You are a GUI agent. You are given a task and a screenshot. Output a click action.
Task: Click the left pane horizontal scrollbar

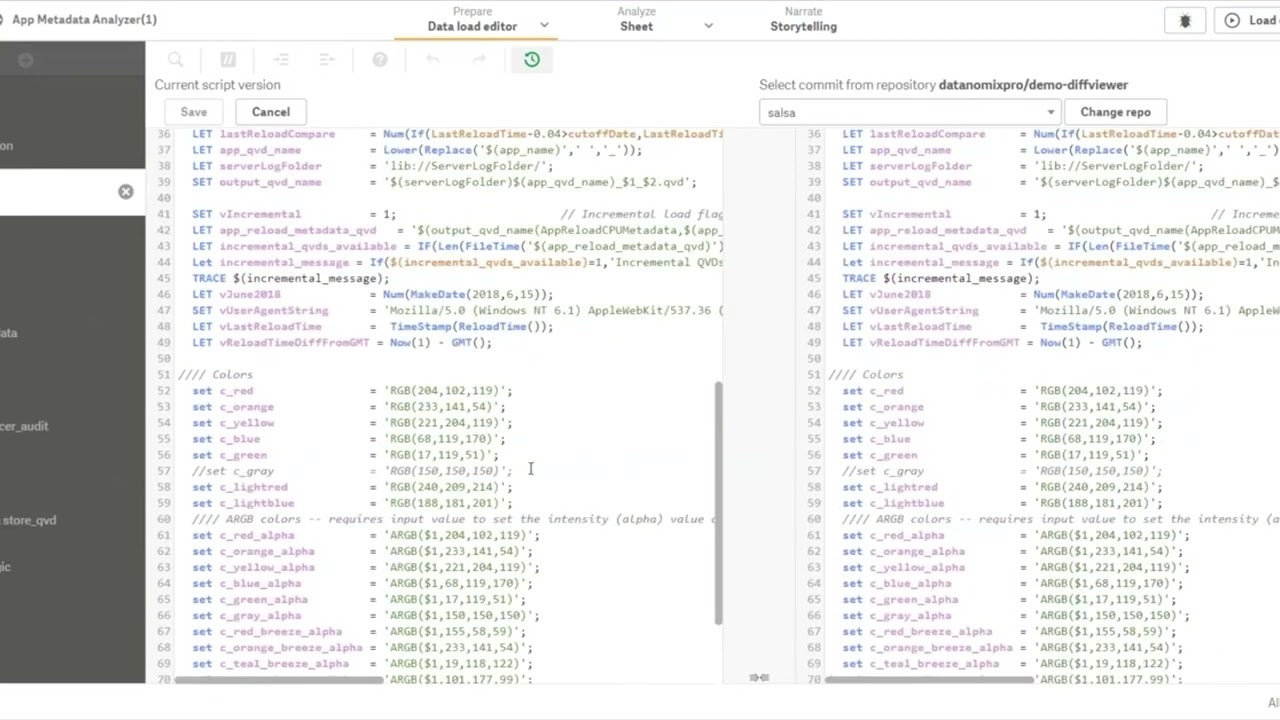click(x=280, y=679)
